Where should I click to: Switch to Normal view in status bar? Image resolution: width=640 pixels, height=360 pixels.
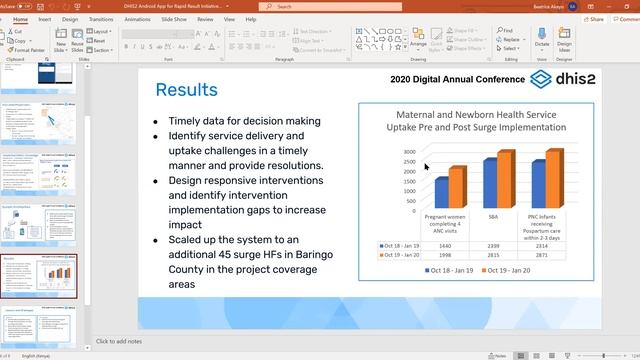point(520,356)
